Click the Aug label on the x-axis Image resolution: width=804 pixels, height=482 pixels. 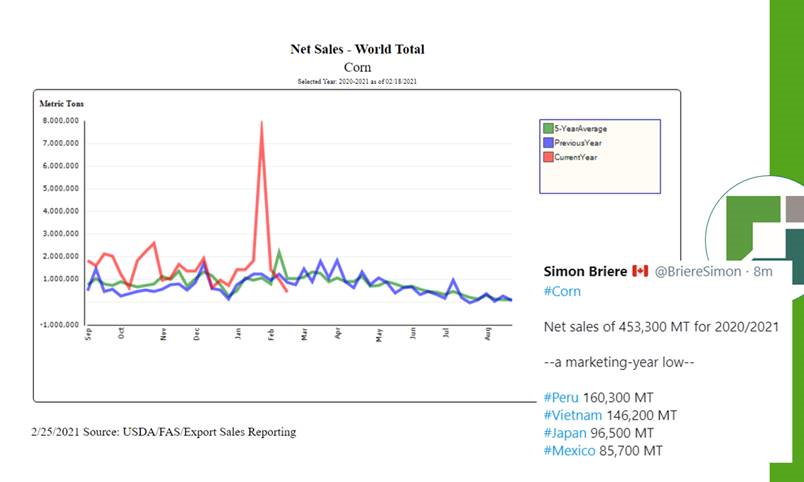tap(487, 335)
